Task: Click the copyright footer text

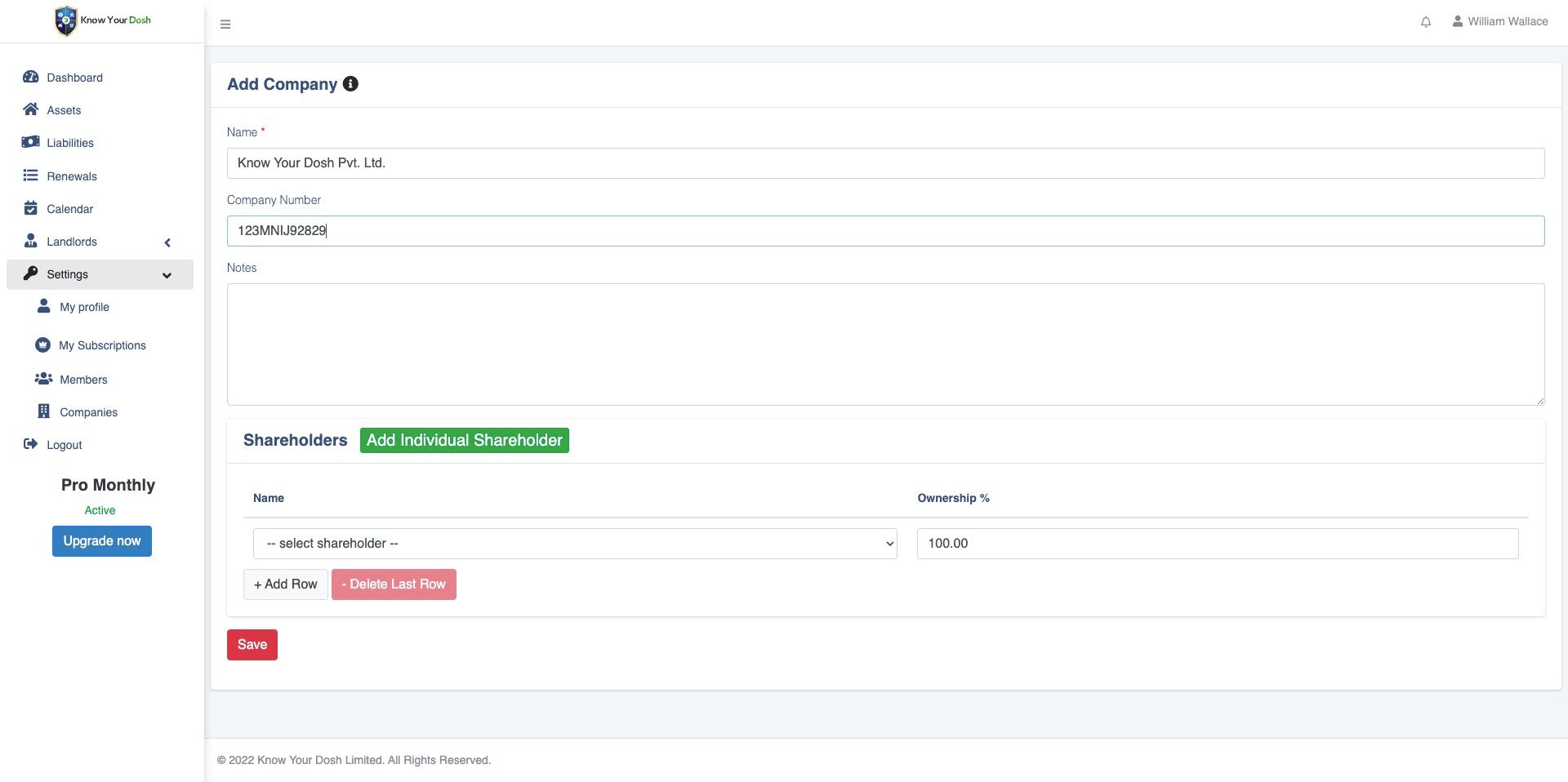Action: (354, 760)
